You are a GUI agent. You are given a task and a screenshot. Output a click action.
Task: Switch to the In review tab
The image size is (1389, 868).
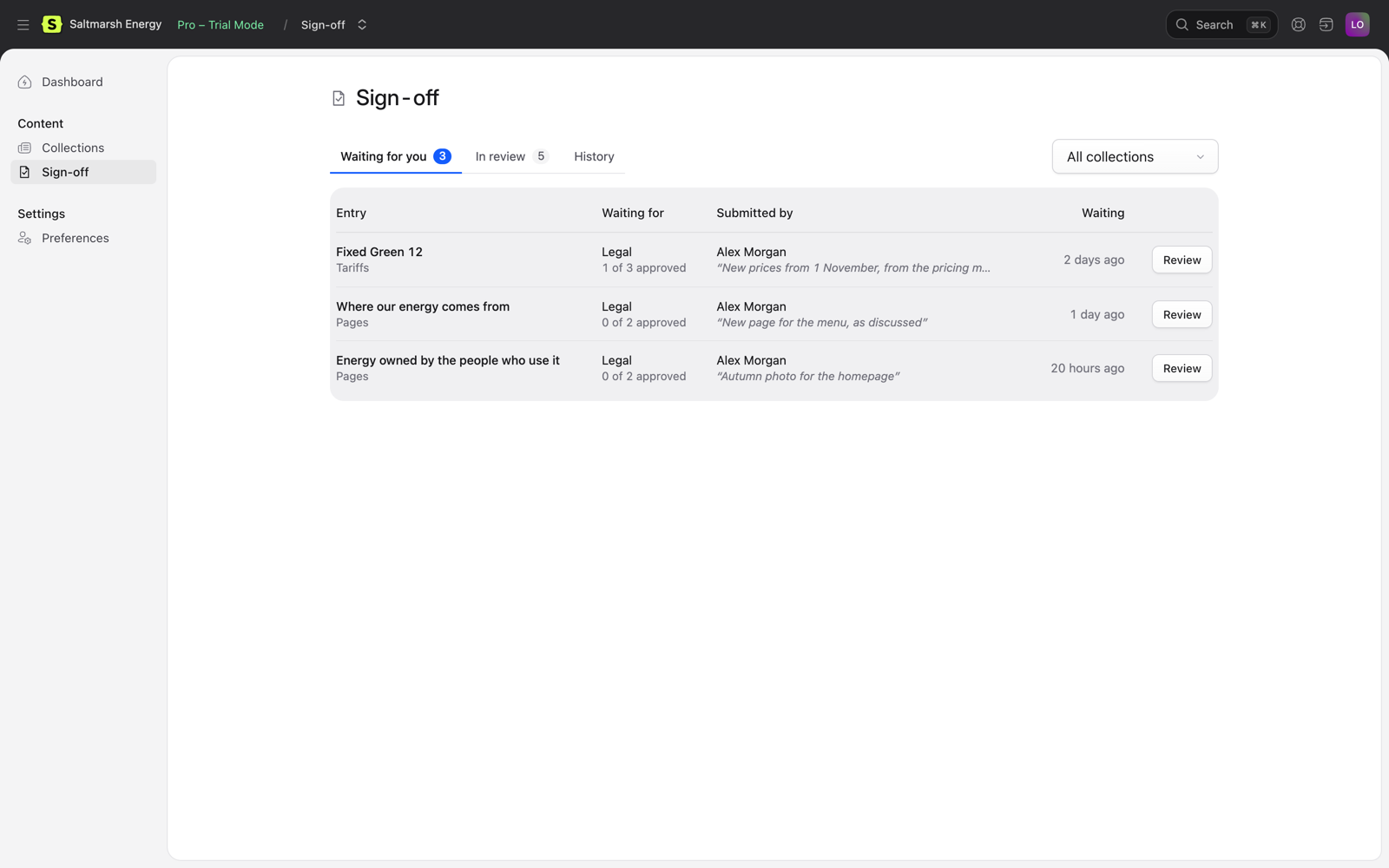tap(511, 157)
